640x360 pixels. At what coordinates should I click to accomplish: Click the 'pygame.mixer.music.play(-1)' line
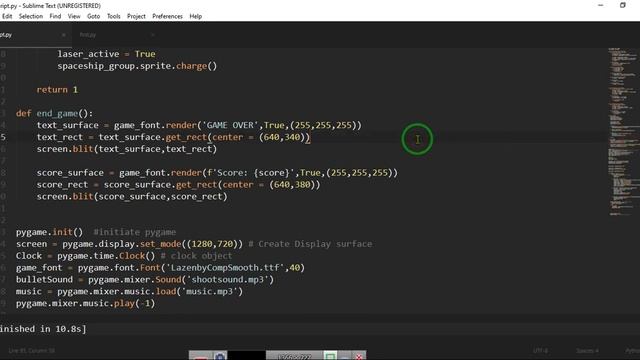tap(86, 303)
